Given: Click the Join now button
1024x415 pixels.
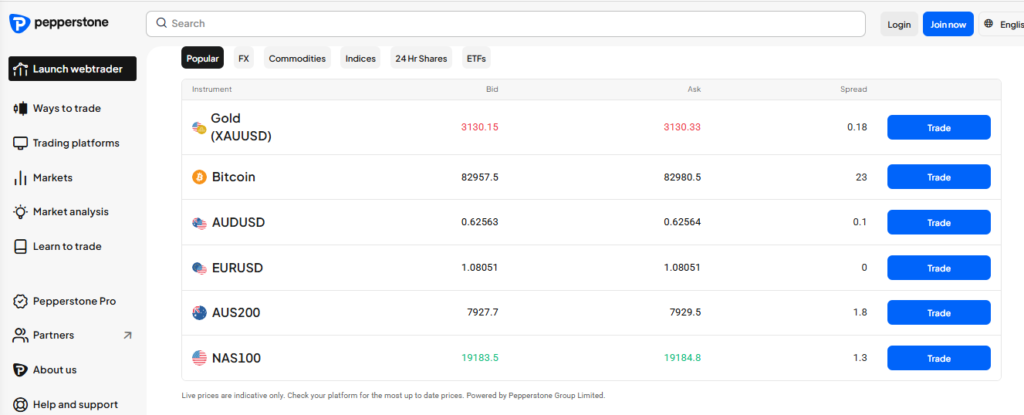Looking at the screenshot, I should click(x=947, y=24).
